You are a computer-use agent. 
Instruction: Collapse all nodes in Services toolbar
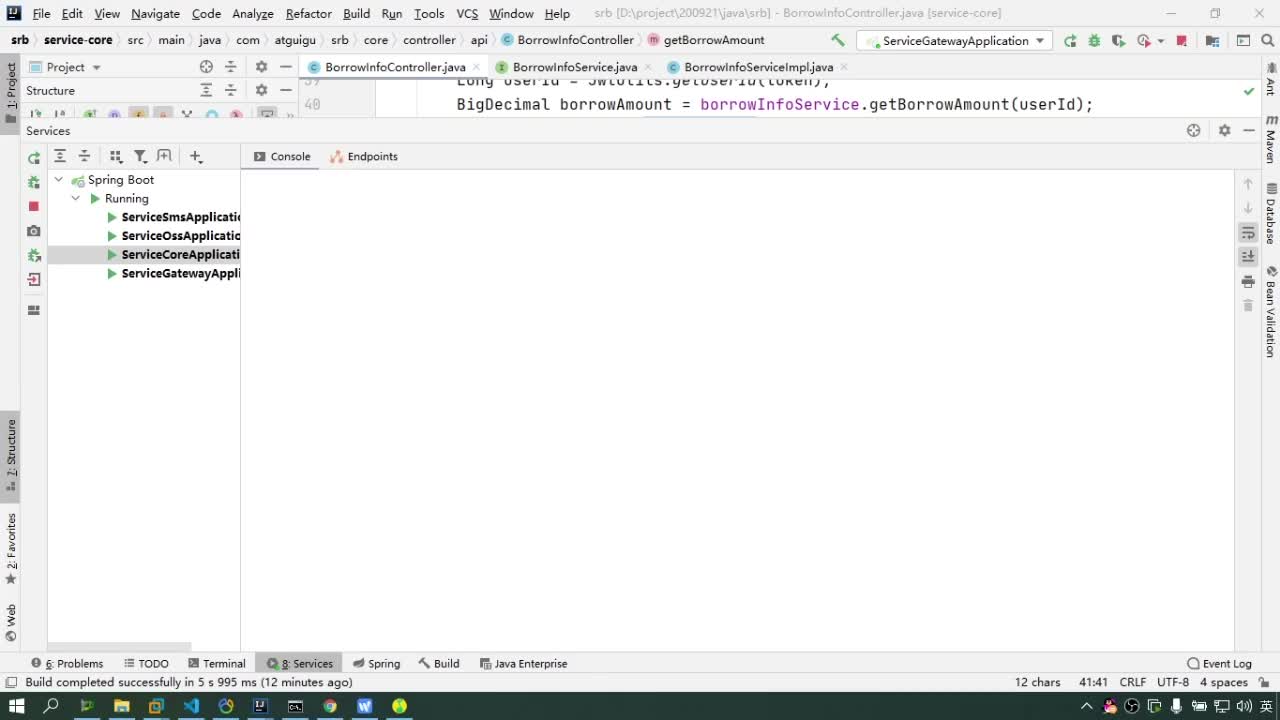pos(84,156)
